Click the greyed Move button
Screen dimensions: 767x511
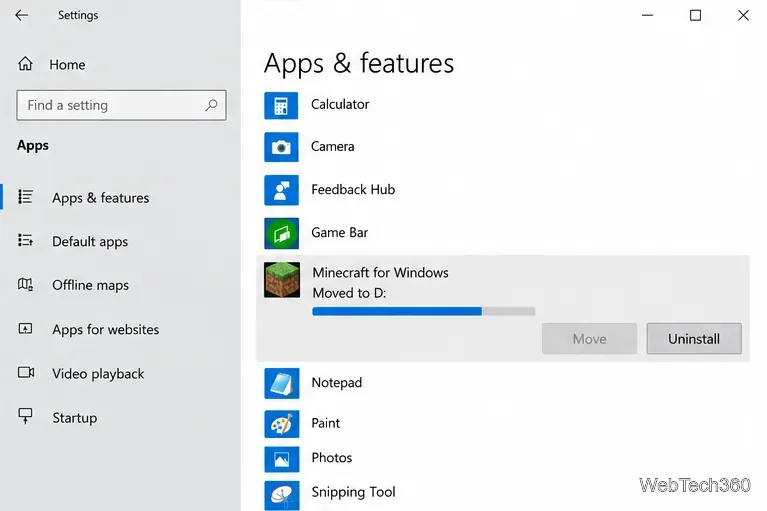(589, 338)
